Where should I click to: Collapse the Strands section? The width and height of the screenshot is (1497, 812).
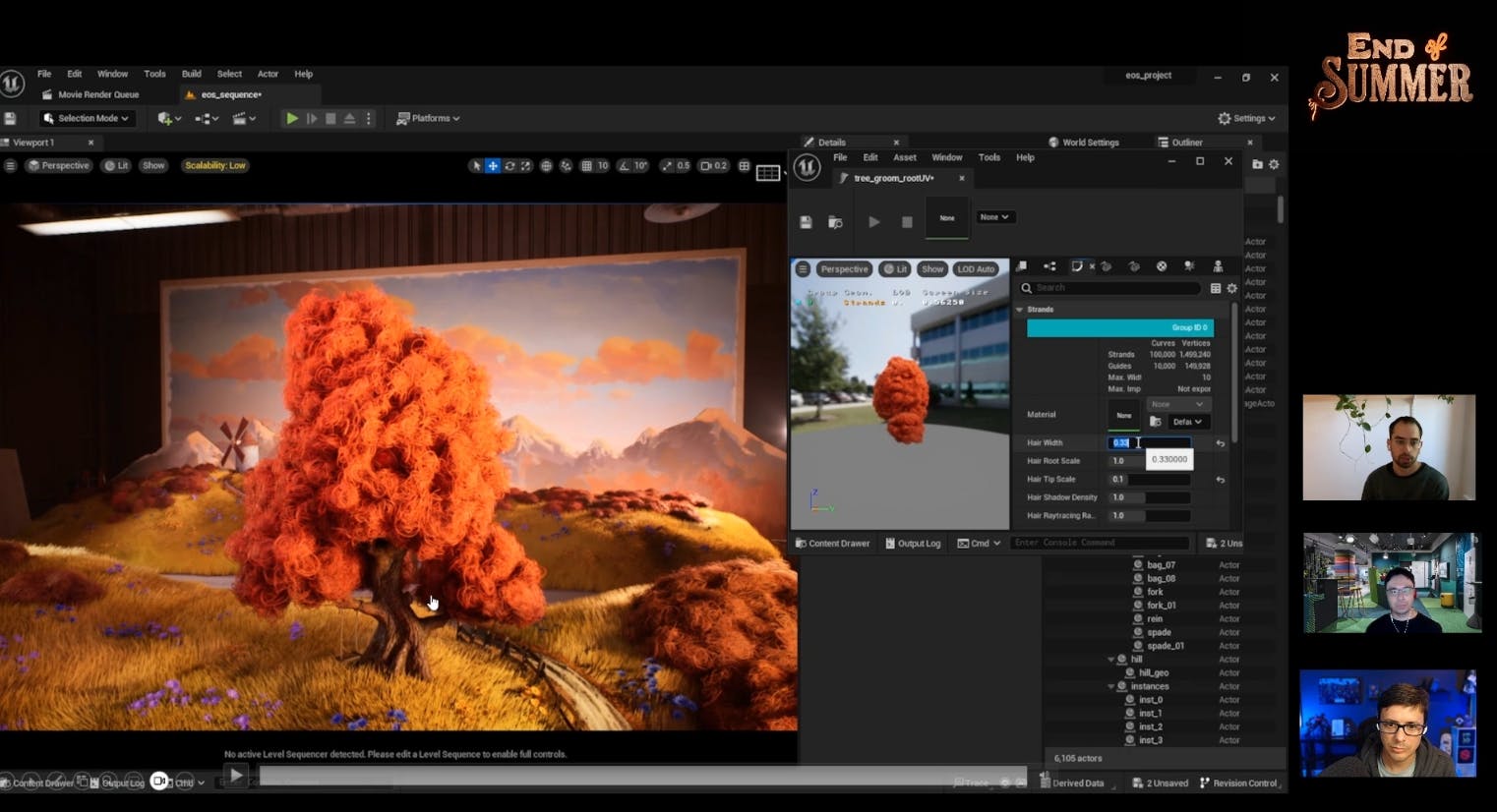tap(1020, 310)
